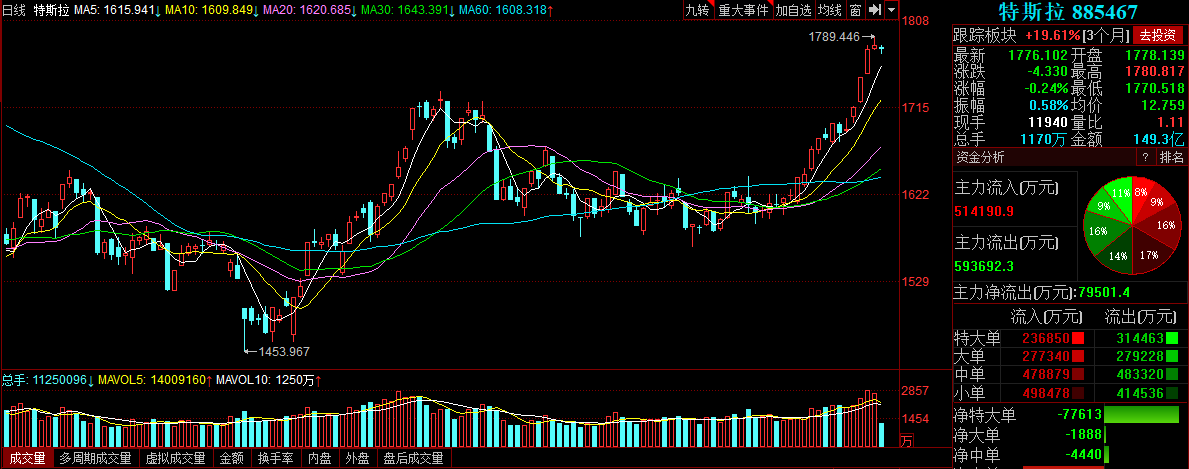Switch to the 外盘 tab
Screen dimensions: 1189x469
(x=357, y=458)
